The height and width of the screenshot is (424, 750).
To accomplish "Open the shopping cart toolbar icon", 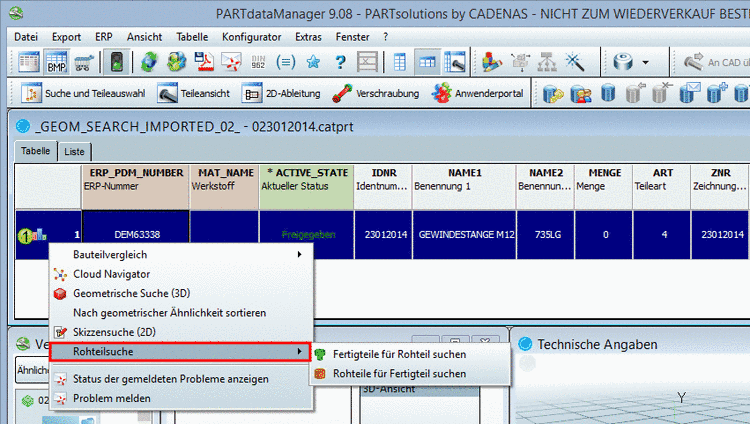I will click(84, 62).
